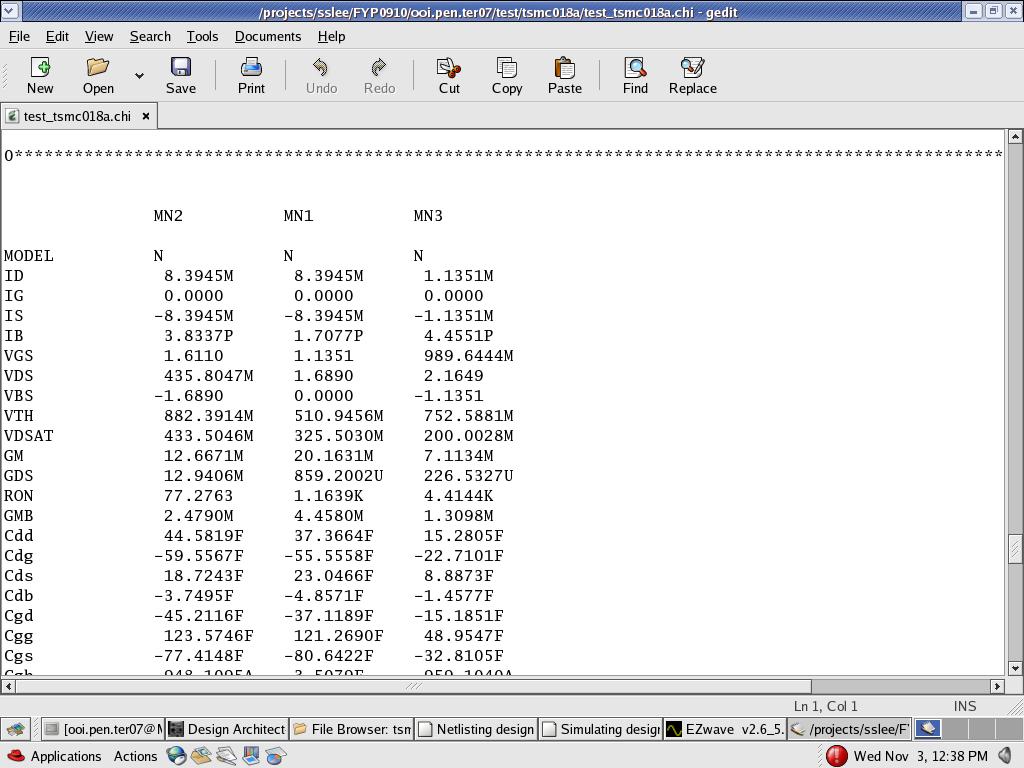Launch the word processor launcher in the bottom panel
This screenshot has height=768, width=1024.
pyautogui.click(x=226, y=756)
